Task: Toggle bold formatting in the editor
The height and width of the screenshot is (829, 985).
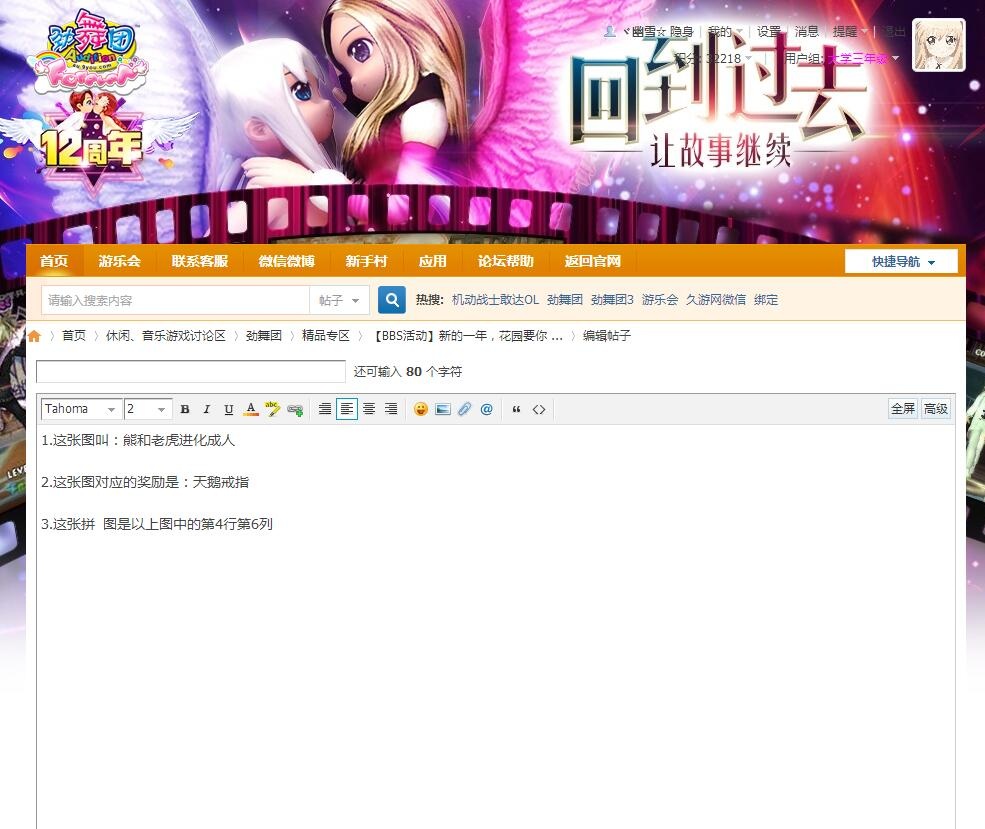Action: pos(185,409)
